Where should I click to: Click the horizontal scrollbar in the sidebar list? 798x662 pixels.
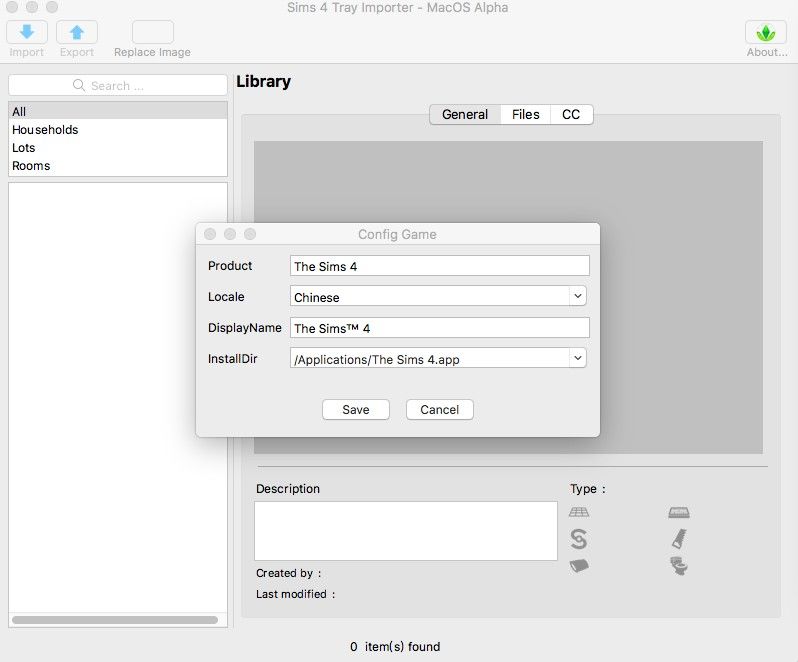coord(115,620)
